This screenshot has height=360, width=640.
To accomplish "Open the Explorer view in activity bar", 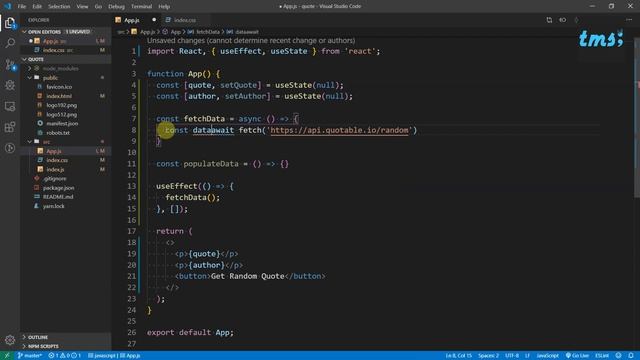I will tap(10, 23).
